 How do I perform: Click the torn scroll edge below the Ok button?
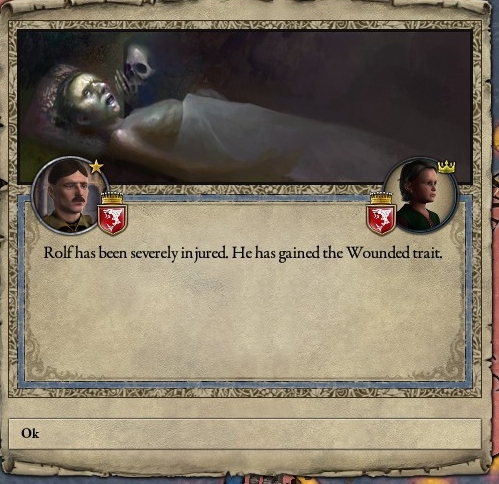click(245, 465)
